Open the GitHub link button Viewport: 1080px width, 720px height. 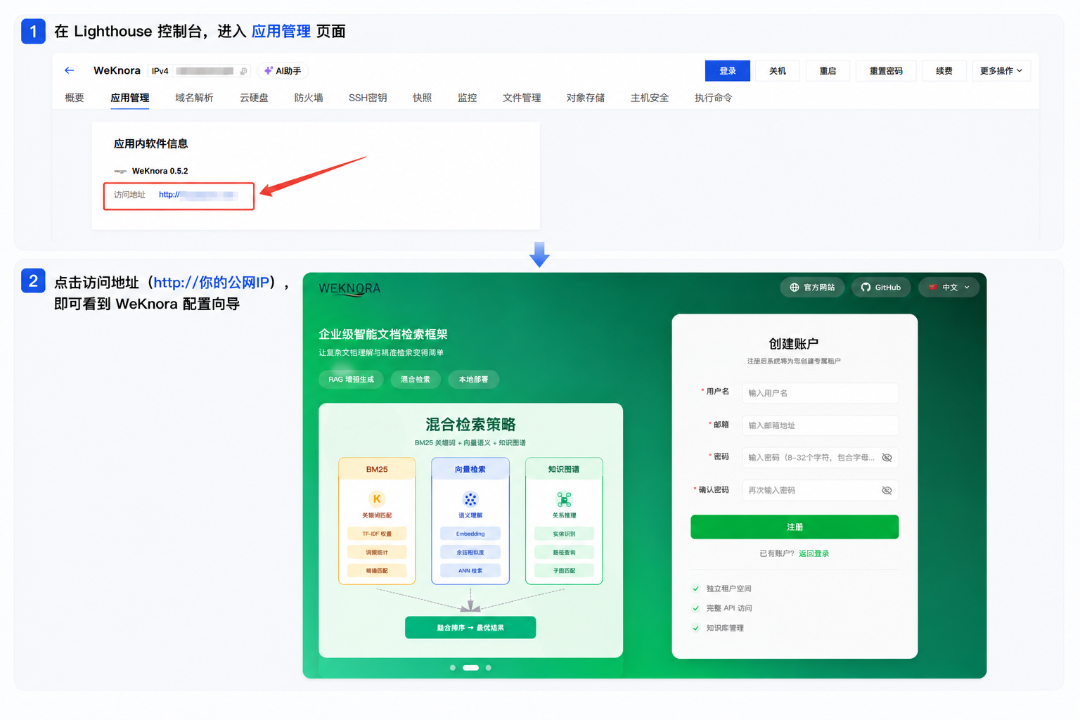pyautogui.click(x=881, y=287)
